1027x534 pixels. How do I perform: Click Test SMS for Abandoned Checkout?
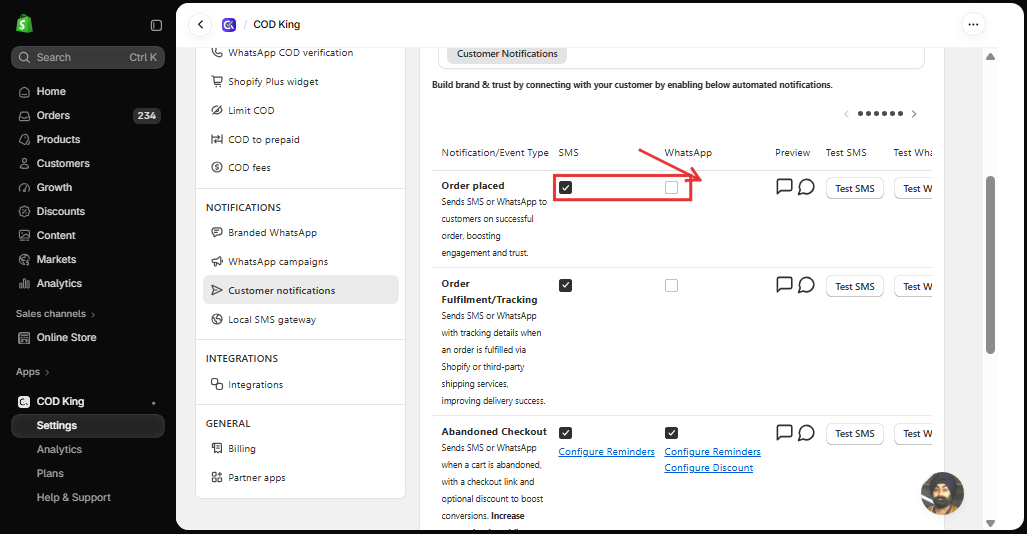pos(855,434)
